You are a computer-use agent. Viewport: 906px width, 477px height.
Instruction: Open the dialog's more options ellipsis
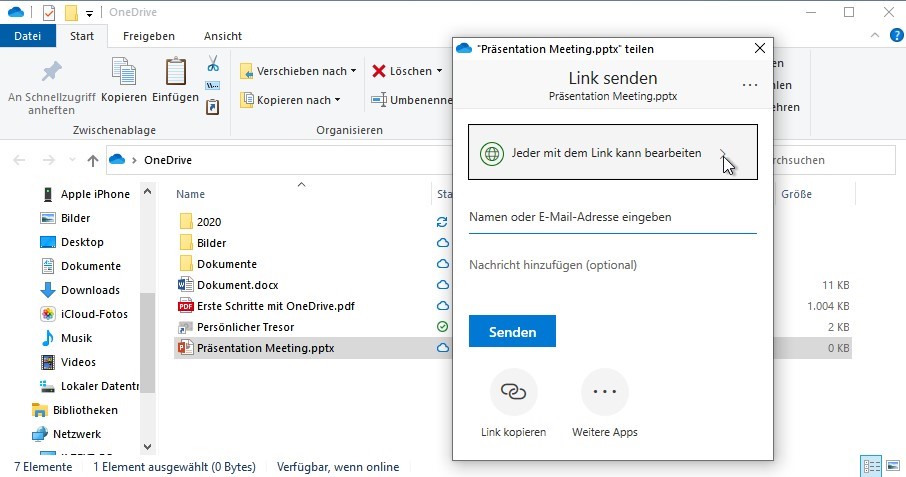pyautogui.click(x=749, y=85)
